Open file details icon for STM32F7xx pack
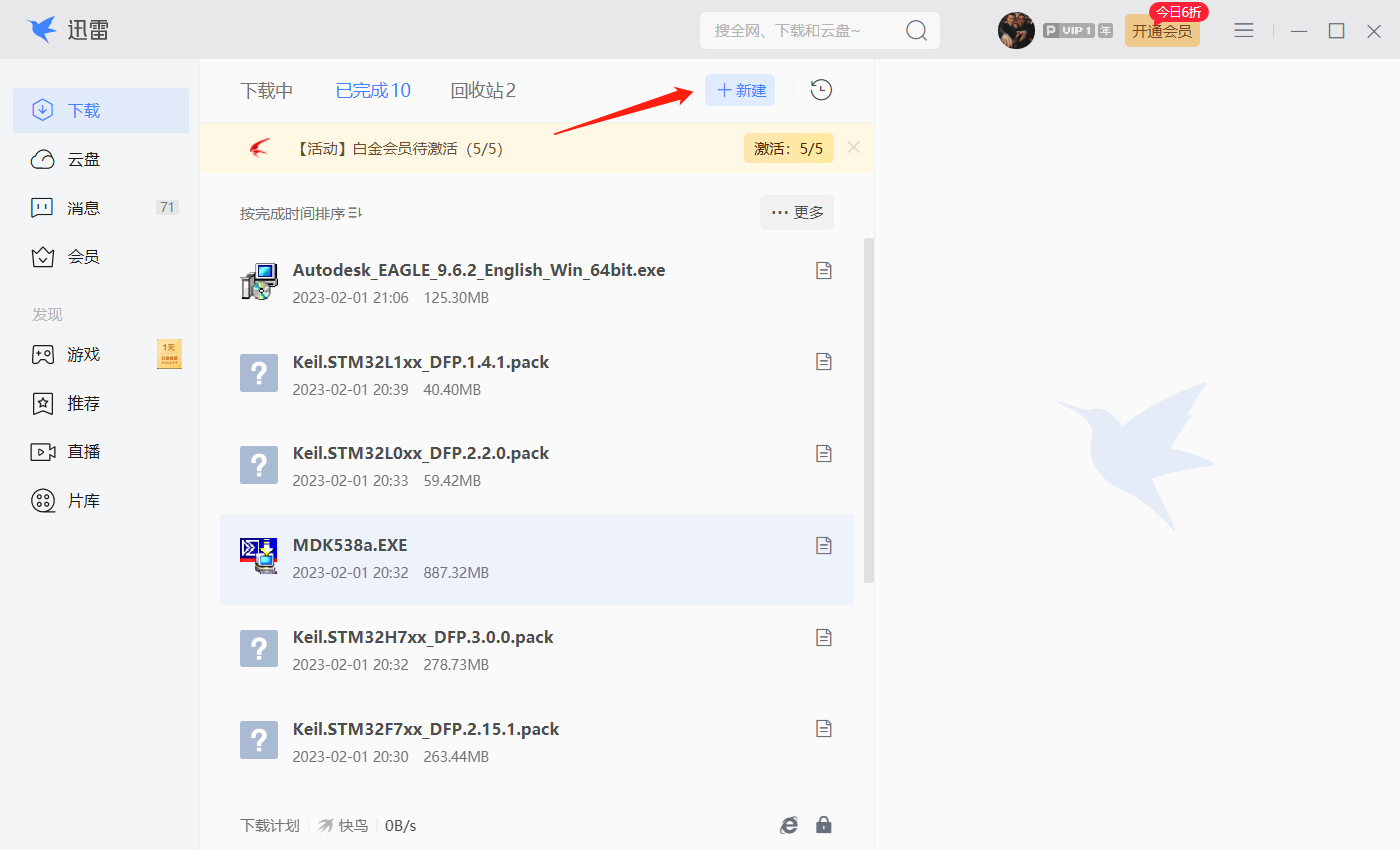1400x850 pixels. point(824,729)
